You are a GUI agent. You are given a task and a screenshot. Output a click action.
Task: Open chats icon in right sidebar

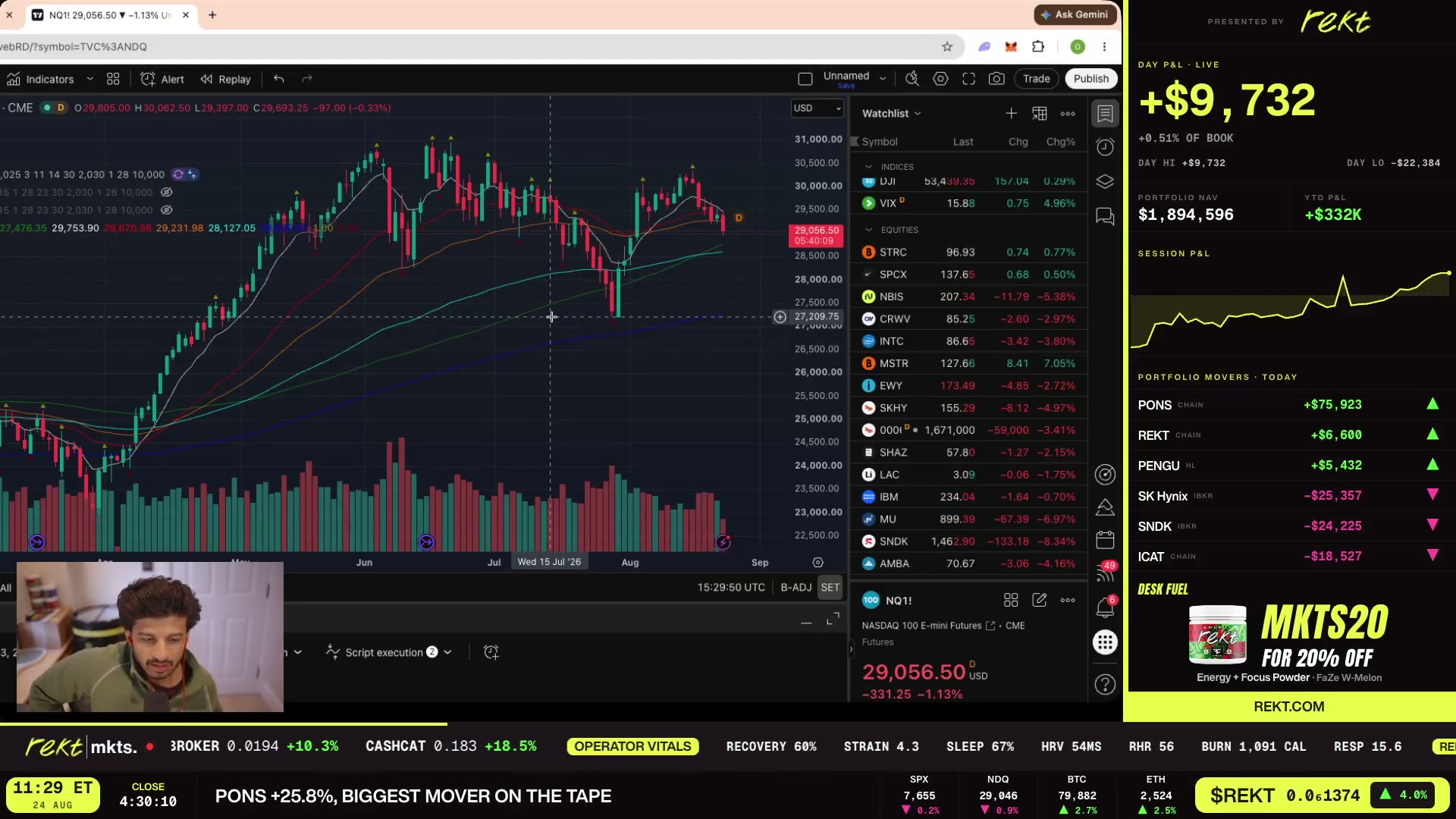coord(1105,217)
